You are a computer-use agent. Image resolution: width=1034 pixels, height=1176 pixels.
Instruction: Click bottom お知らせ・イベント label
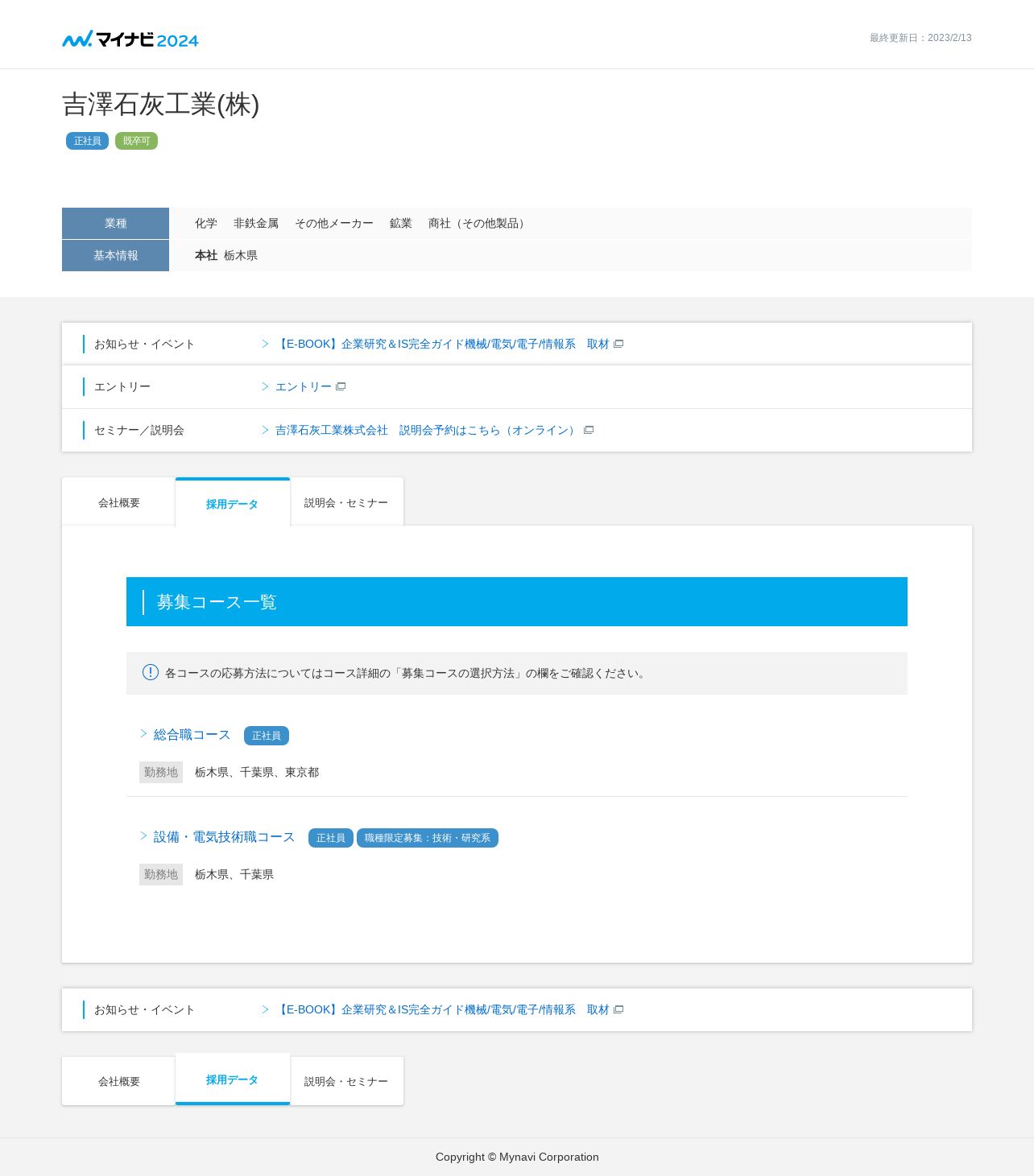click(x=144, y=1009)
